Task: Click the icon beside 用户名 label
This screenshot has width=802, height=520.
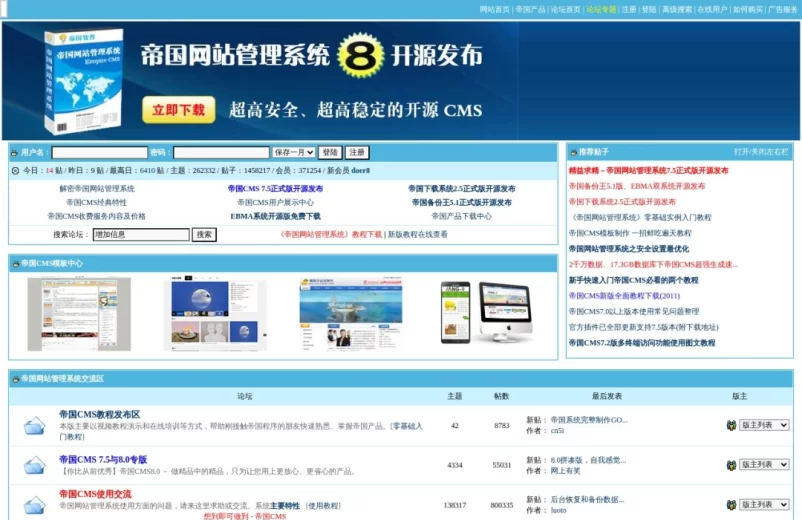Action: tap(14, 152)
